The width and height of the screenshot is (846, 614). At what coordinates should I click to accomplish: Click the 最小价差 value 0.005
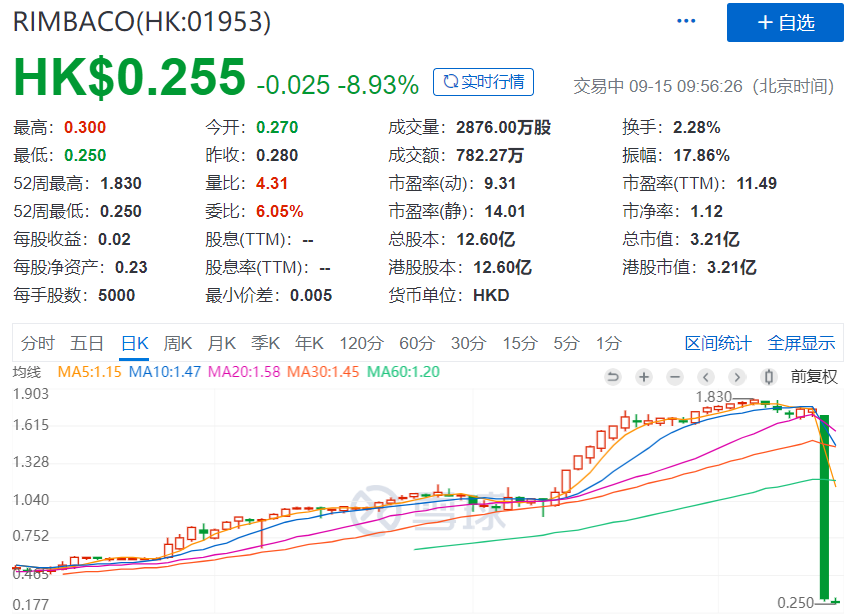pos(311,296)
